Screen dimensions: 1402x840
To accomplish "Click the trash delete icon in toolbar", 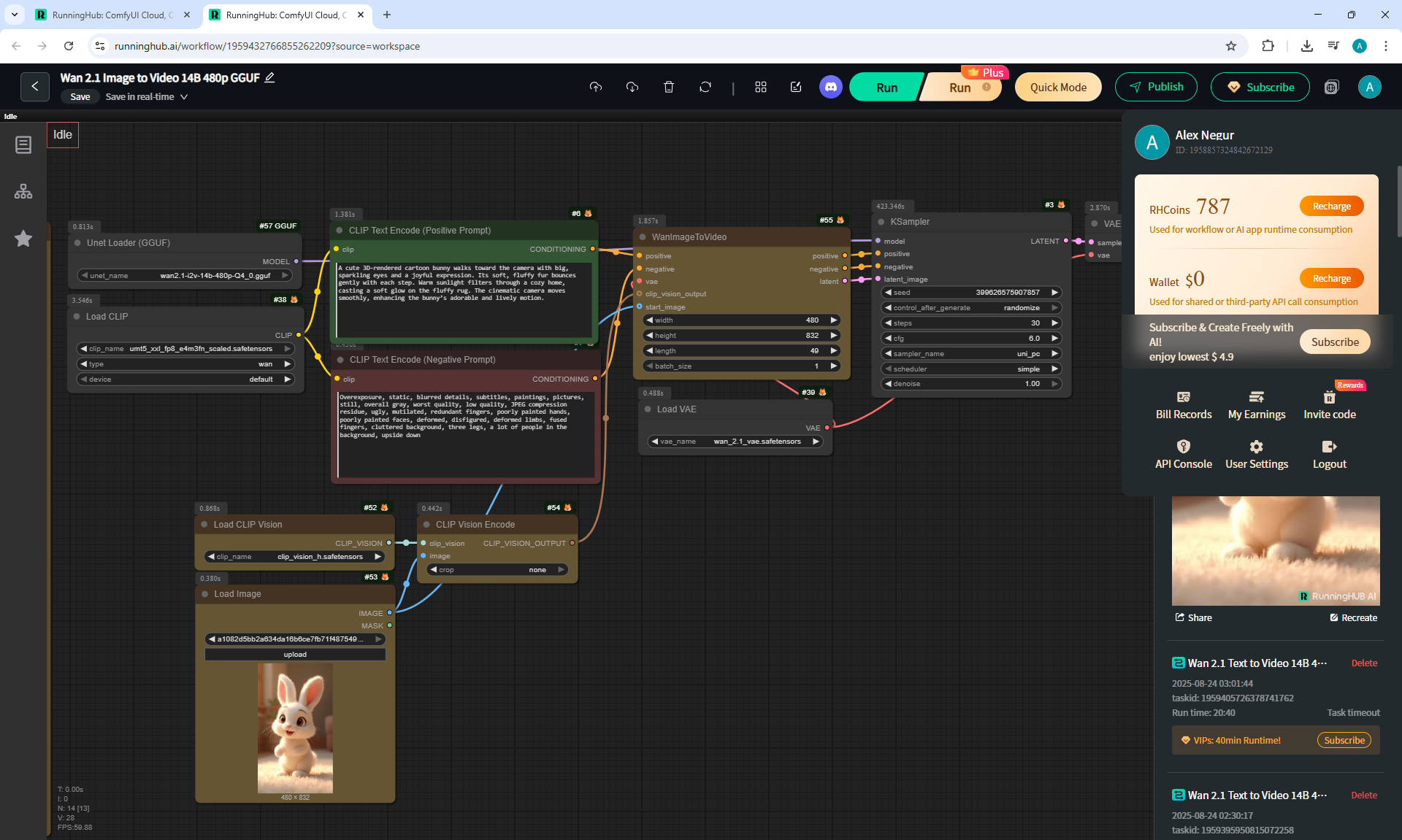I will pyautogui.click(x=668, y=87).
